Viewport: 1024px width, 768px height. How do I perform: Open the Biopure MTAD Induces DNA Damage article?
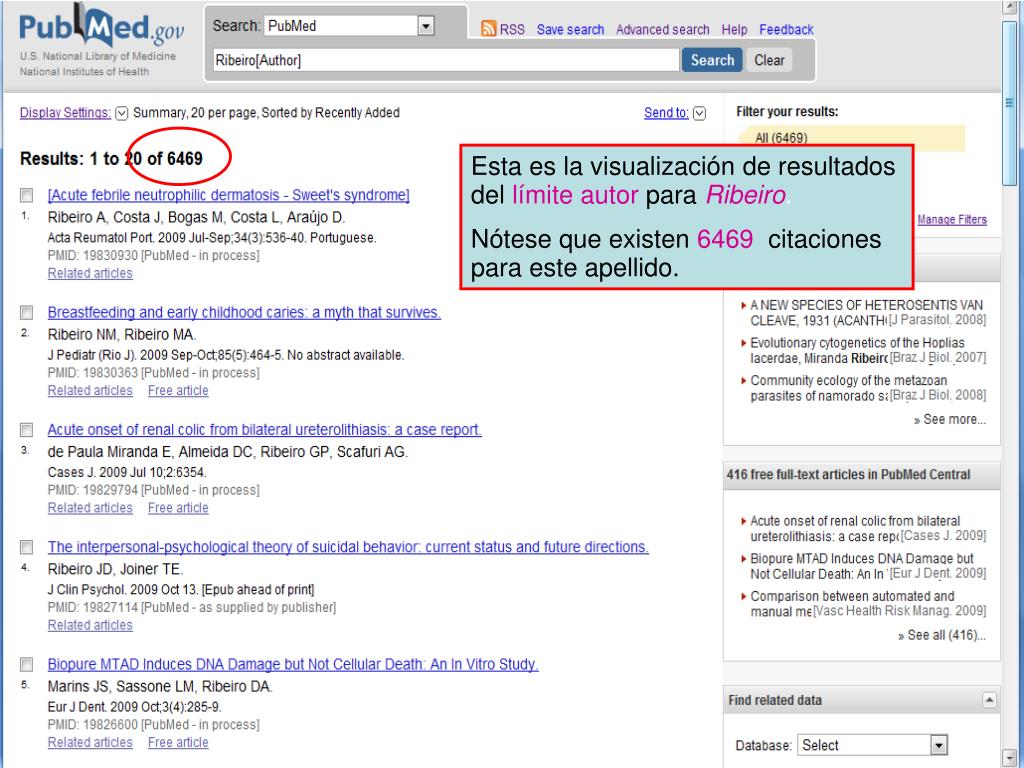[293, 664]
